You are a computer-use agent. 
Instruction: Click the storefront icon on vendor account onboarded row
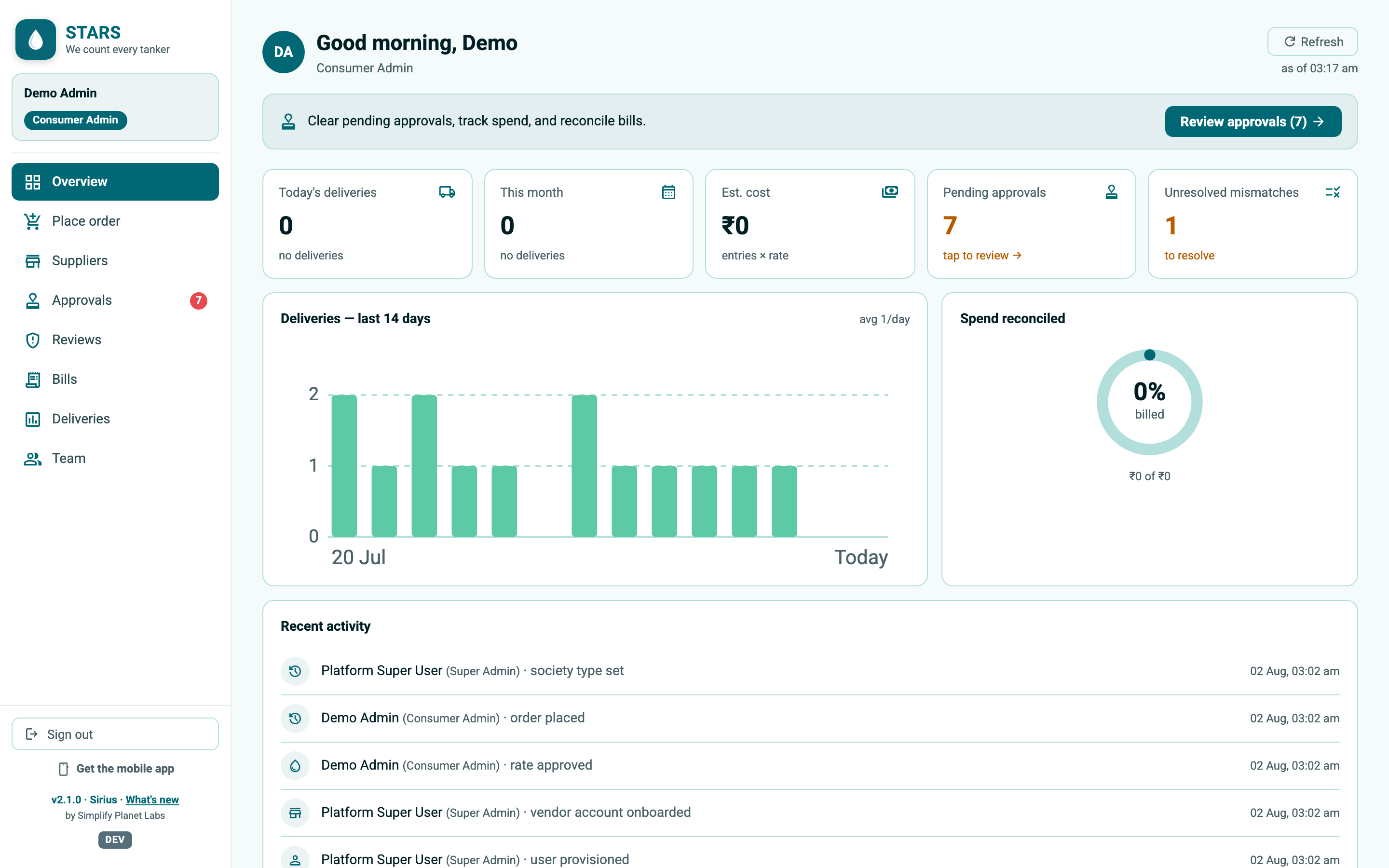pyautogui.click(x=295, y=813)
